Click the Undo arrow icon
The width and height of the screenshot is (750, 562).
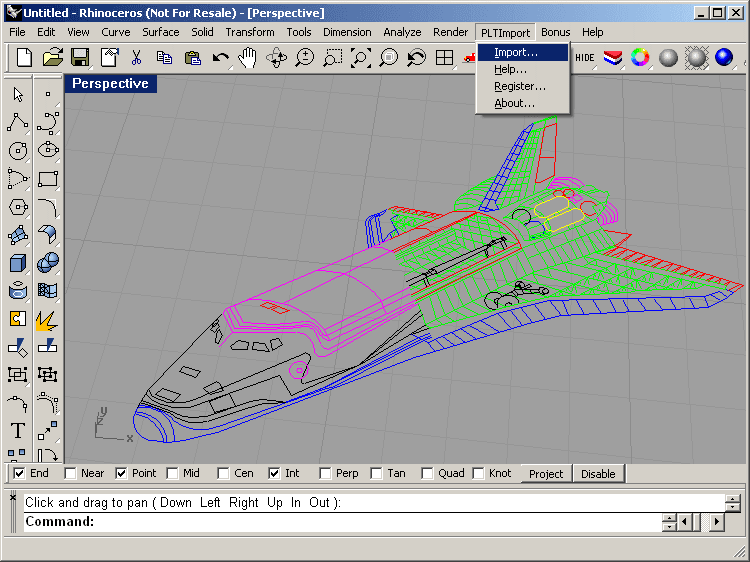click(x=220, y=58)
